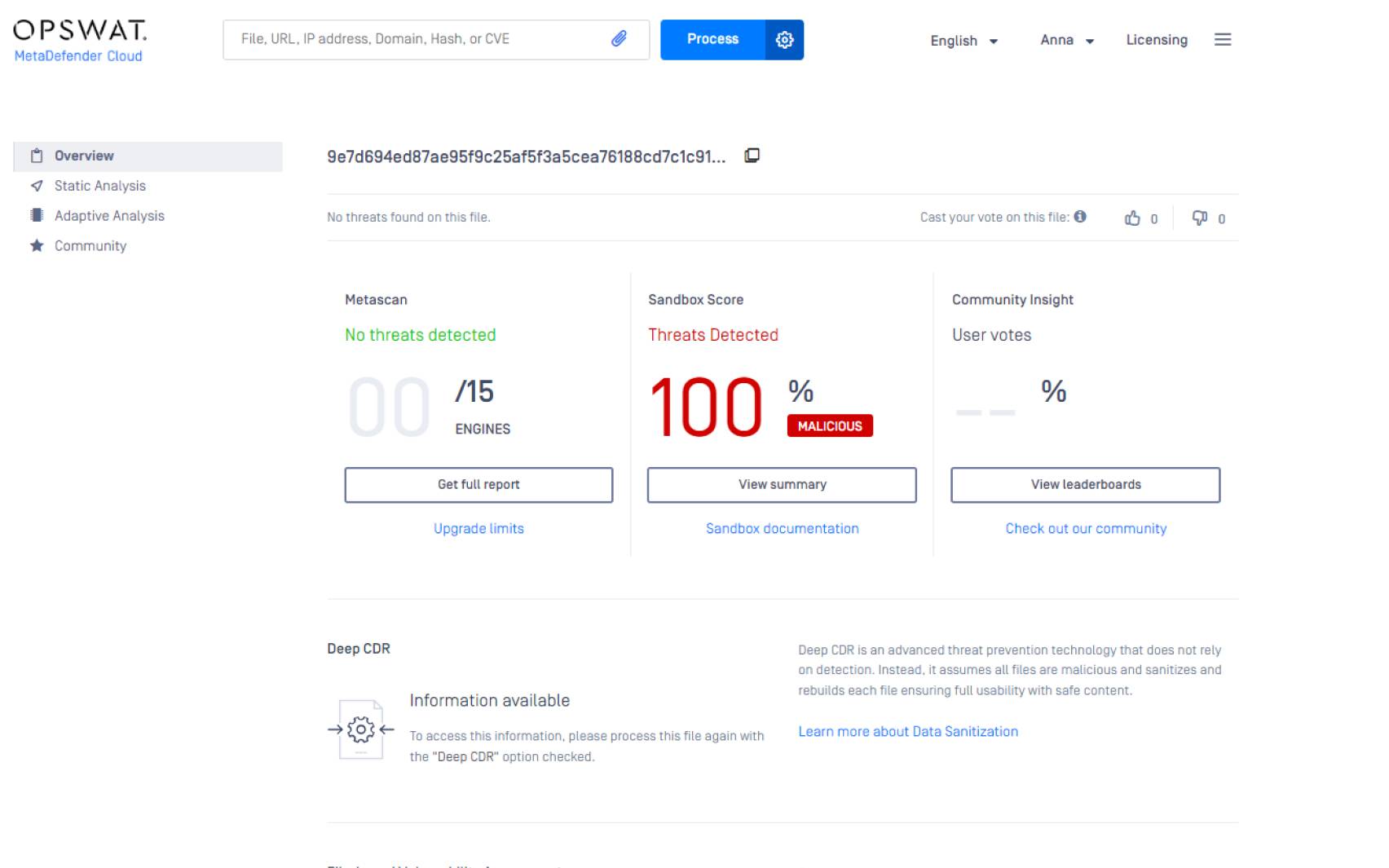
Task: Open scan settings via the gear icon
Action: pyautogui.click(x=784, y=39)
